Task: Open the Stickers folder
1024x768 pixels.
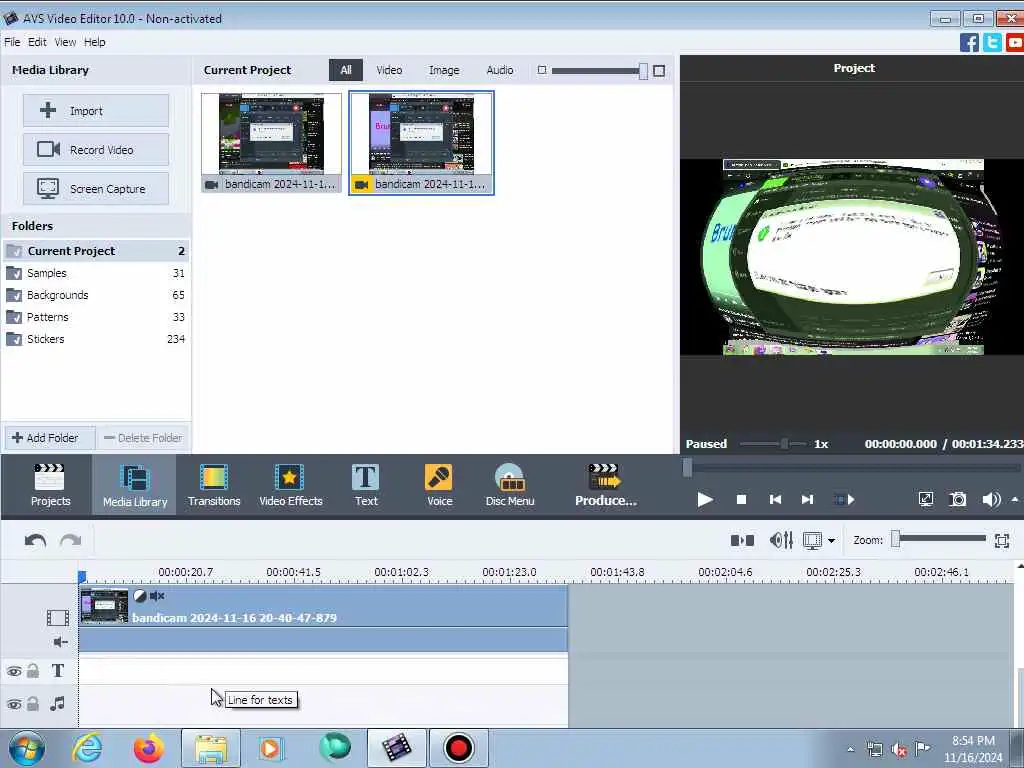Action: pyautogui.click(x=96, y=339)
